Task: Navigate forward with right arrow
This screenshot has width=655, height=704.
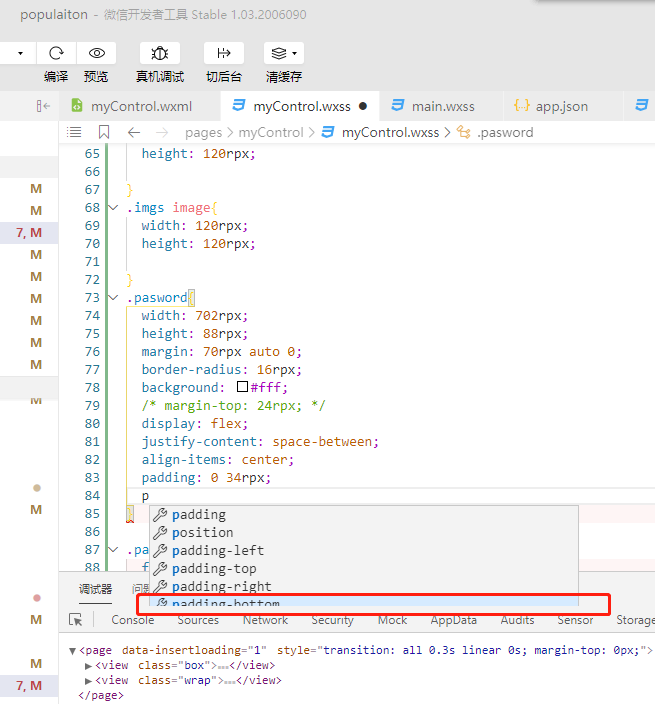Action: (x=162, y=132)
